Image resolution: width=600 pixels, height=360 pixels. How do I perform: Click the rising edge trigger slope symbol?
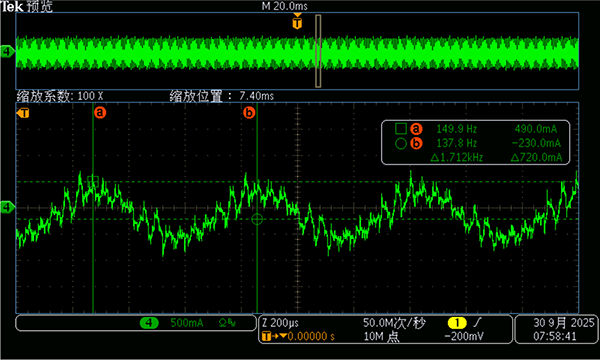coord(478,323)
